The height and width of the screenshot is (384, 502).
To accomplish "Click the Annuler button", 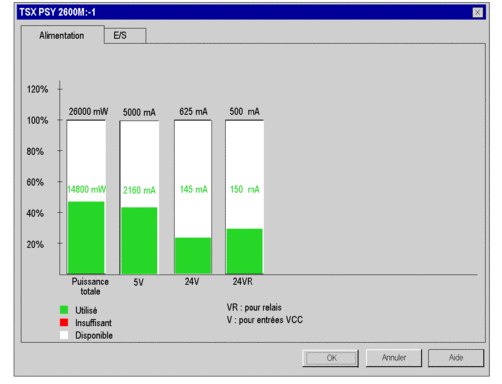I will coord(394,358).
